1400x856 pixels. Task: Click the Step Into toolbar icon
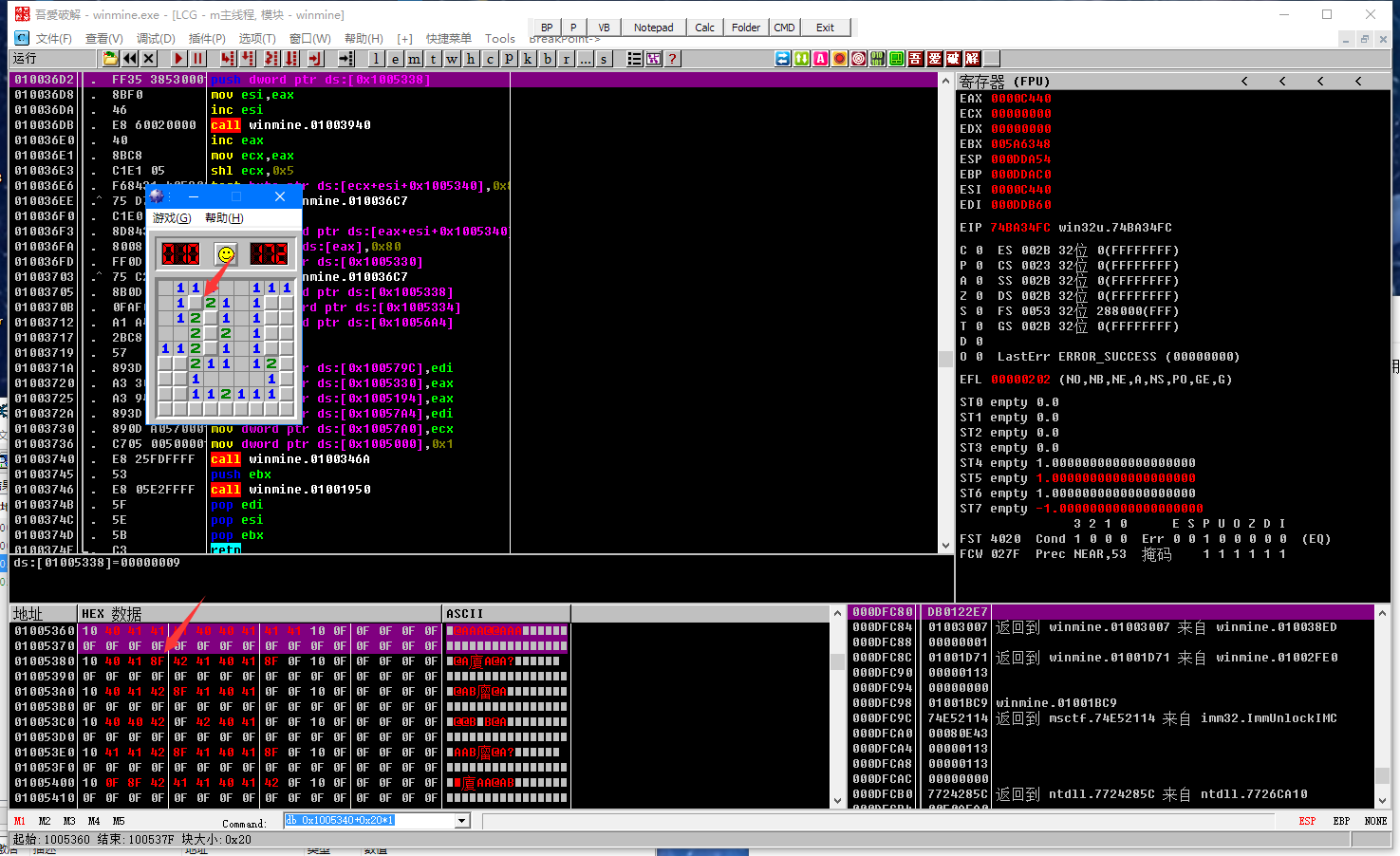pyautogui.click(x=227, y=58)
